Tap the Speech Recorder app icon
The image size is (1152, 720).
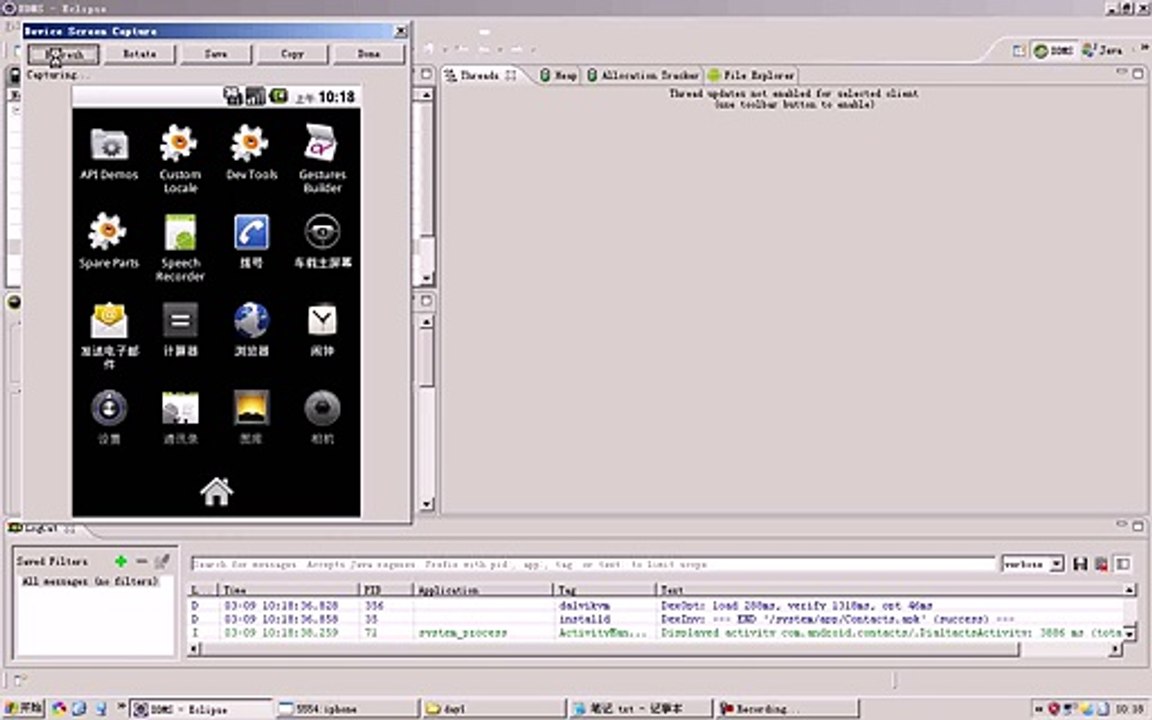[180, 233]
